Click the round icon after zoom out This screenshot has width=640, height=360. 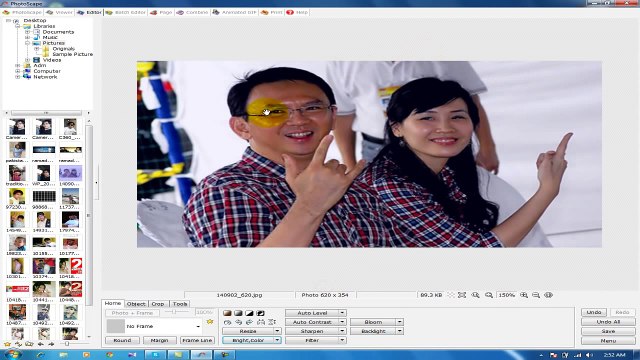tap(549, 295)
